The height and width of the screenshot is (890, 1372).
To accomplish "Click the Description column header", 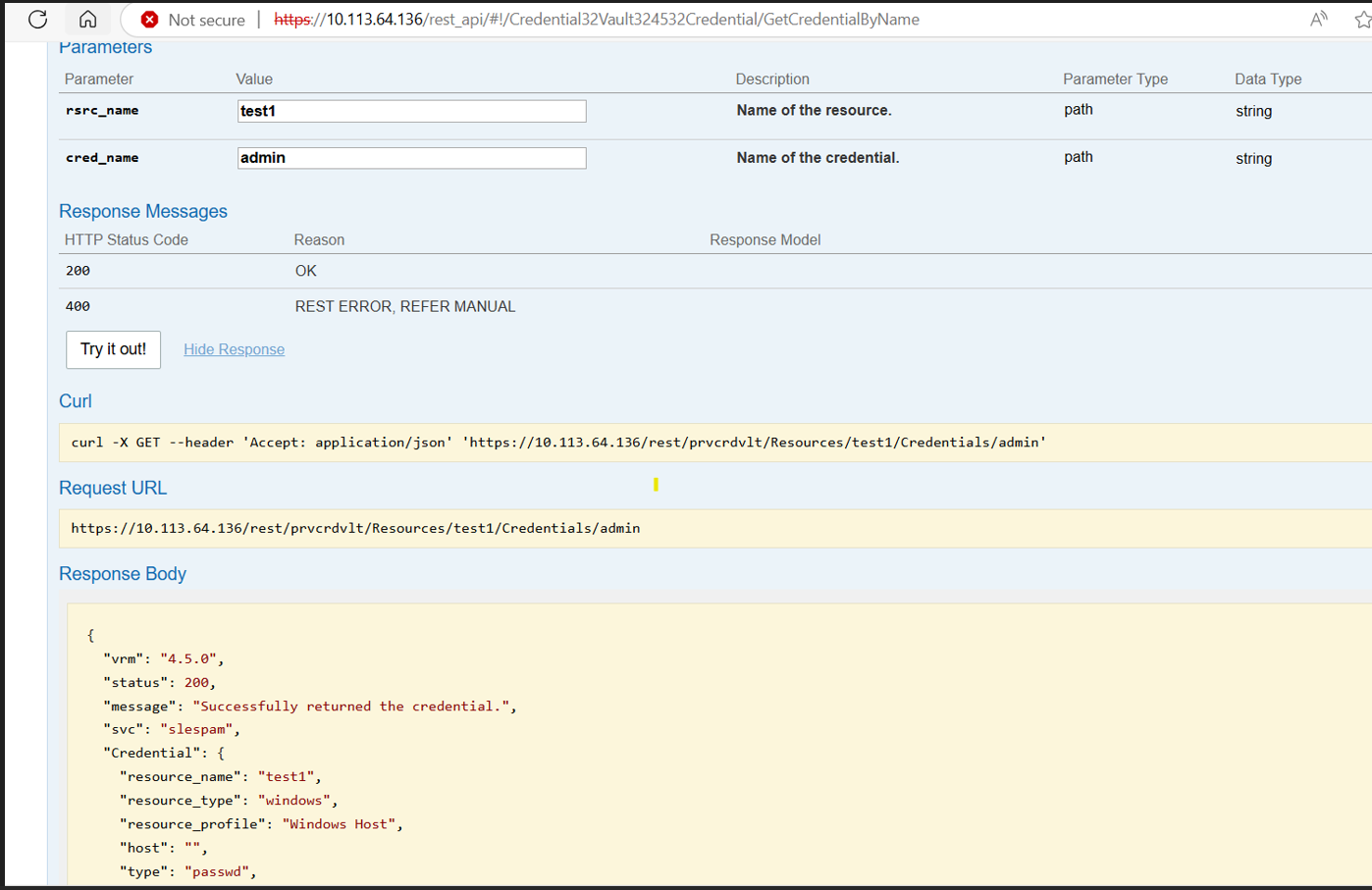I will [x=772, y=79].
